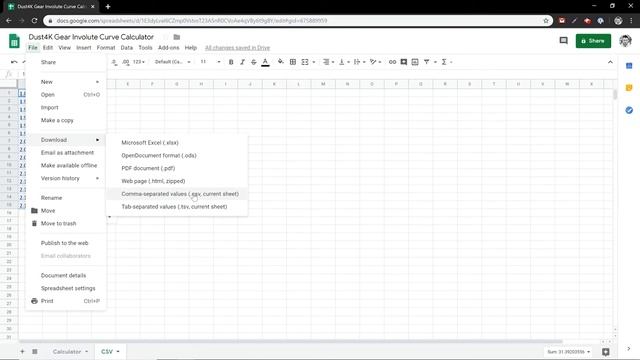Open the vertical align tool
The width and height of the screenshot is (640, 360).
click(x=343, y=62)
